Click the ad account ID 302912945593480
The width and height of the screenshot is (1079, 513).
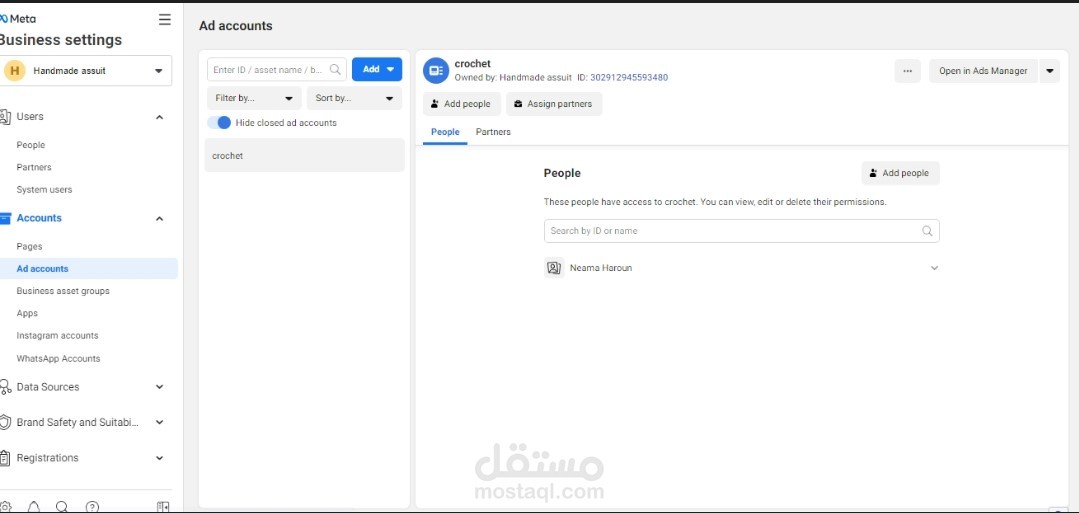click(x=629, y=78)
